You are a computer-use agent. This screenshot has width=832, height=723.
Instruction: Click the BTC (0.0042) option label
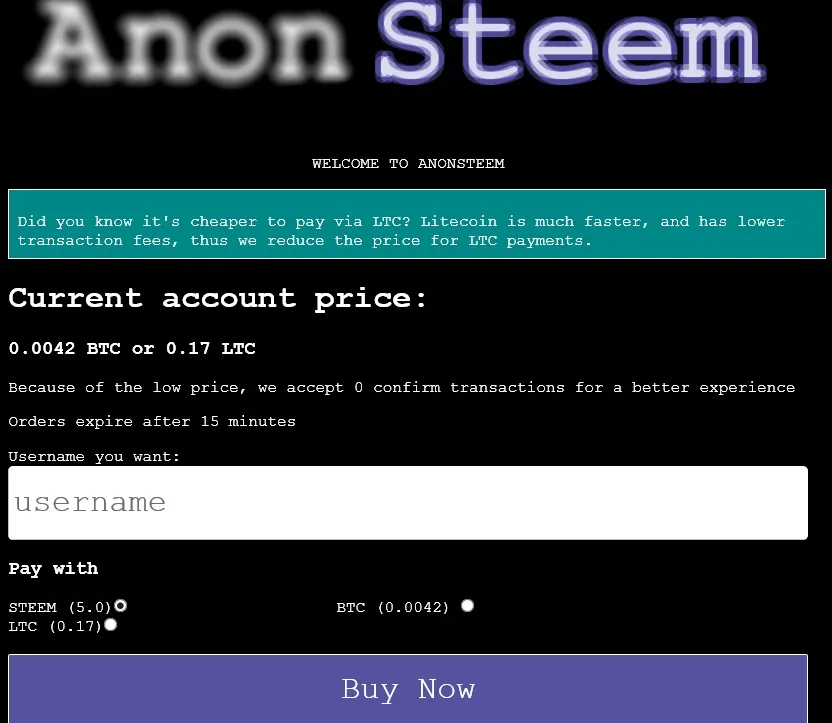(393, 608)
